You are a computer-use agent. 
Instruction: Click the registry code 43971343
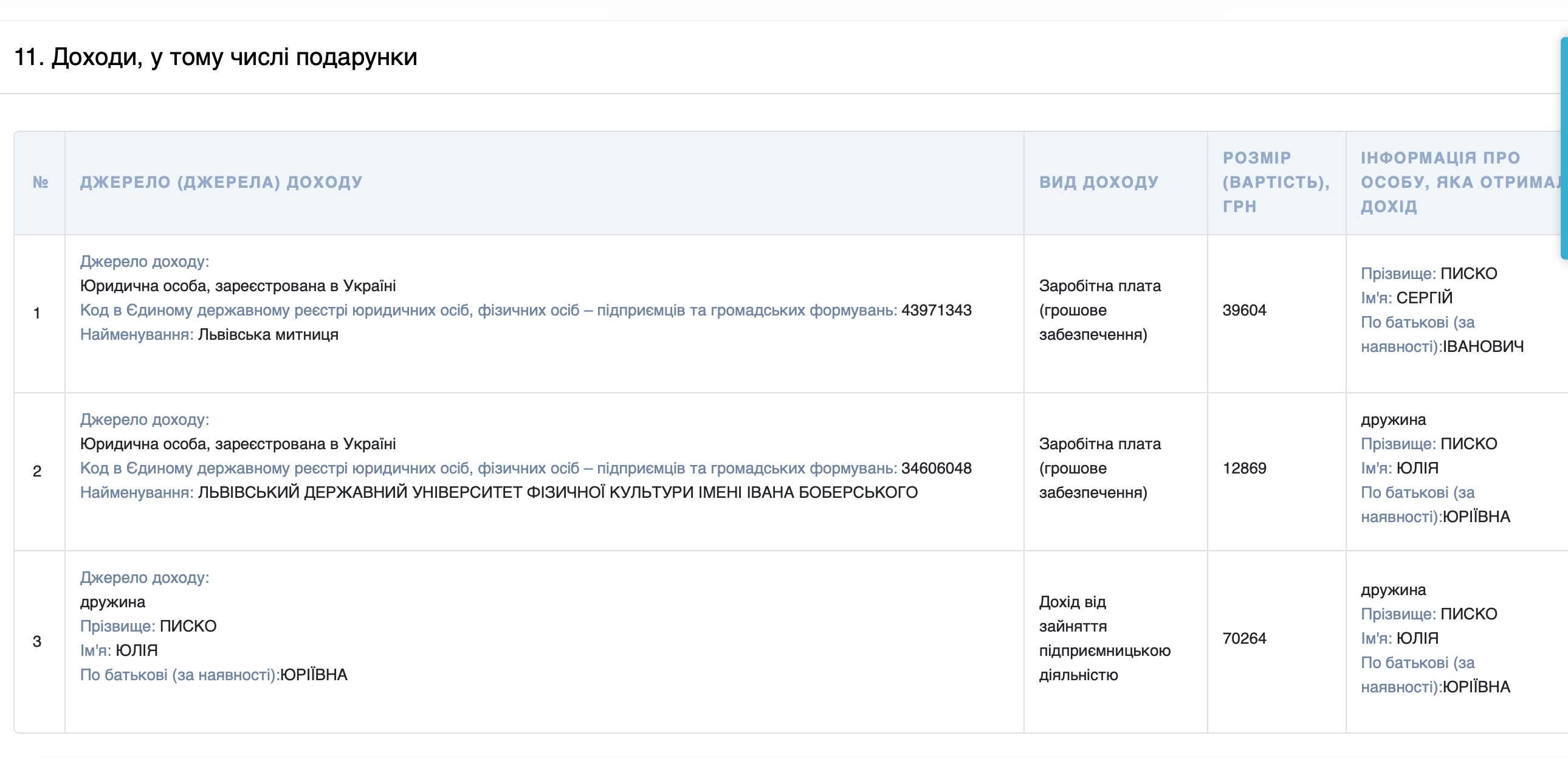936,311
